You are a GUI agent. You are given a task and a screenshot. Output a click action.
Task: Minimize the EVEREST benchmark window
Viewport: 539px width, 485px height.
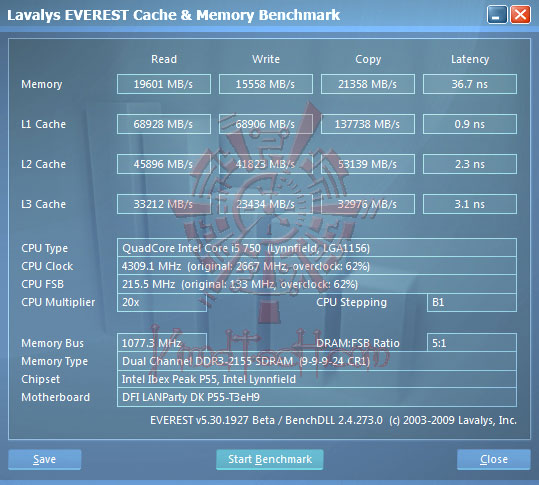(497, 15)
